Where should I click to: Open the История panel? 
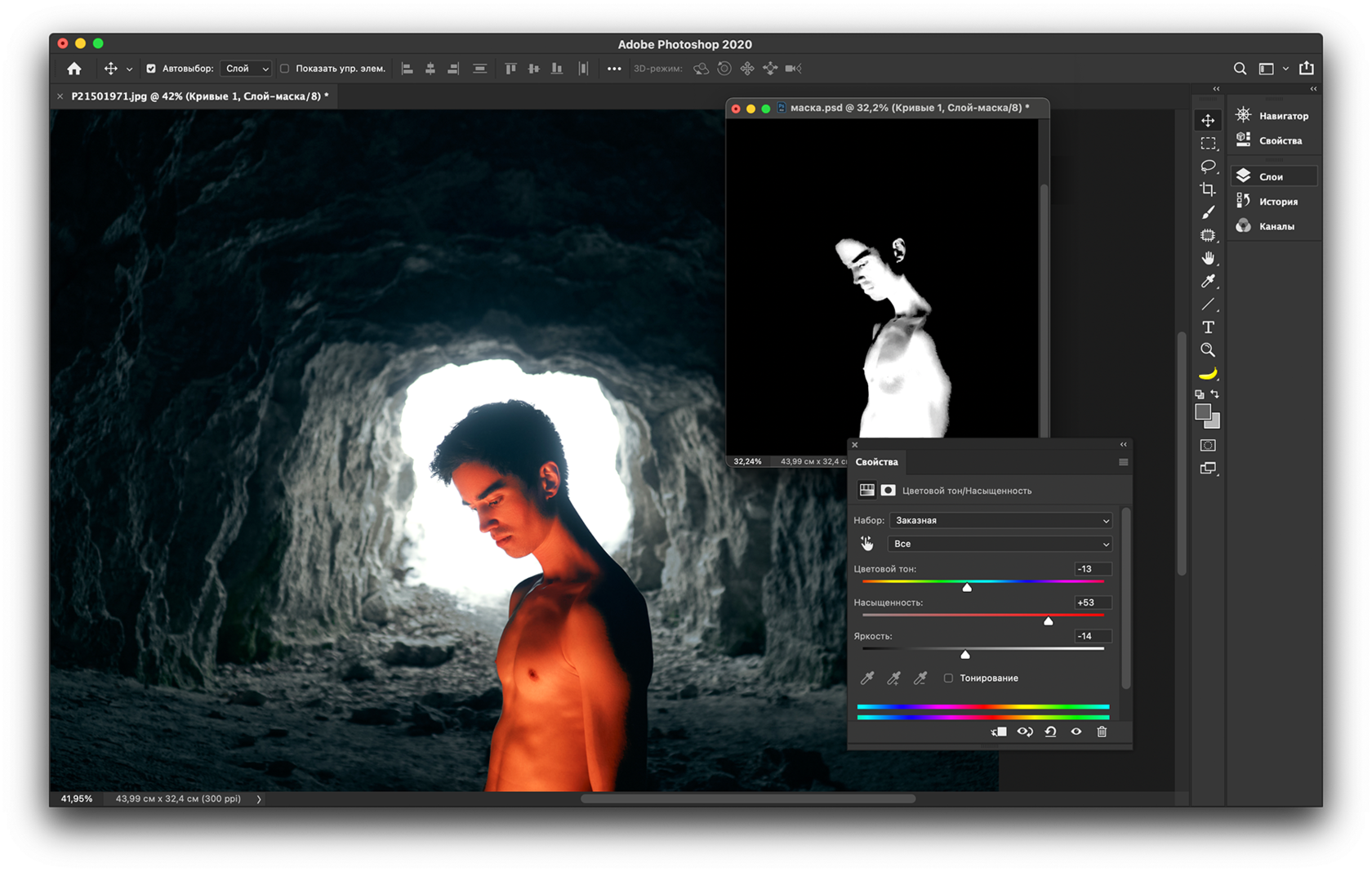1279,200
